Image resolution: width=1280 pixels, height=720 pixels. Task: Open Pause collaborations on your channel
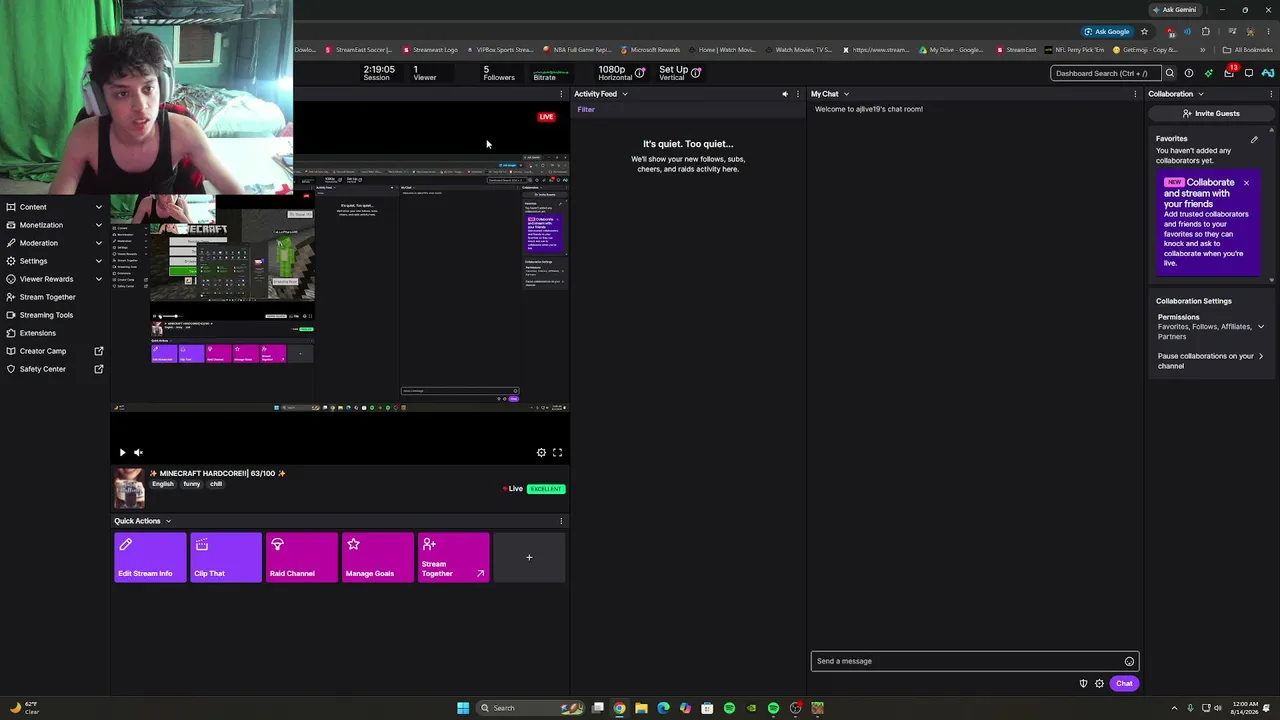[x=1211, y=361]
